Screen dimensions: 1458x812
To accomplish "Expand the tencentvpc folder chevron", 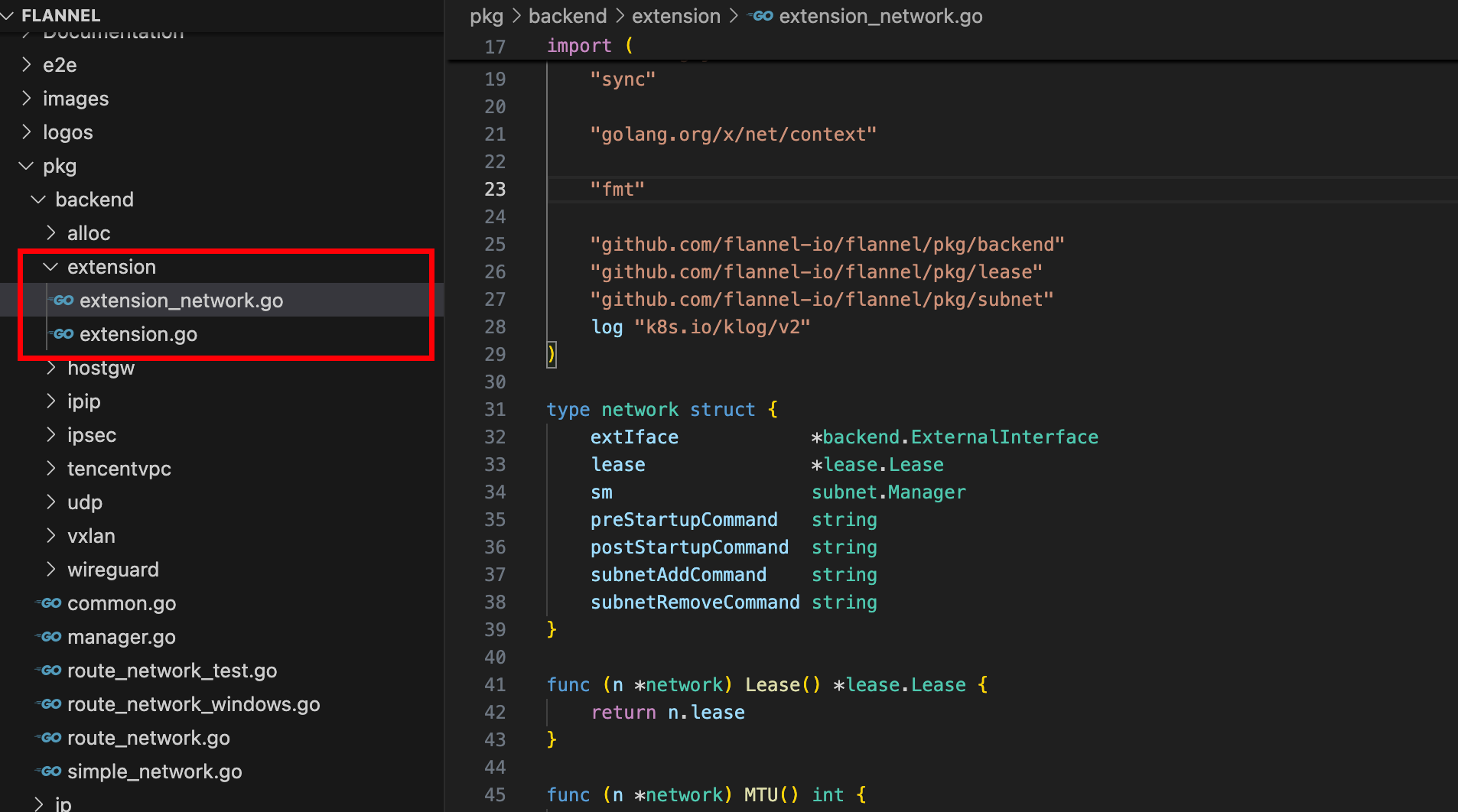I will point(51,468).
